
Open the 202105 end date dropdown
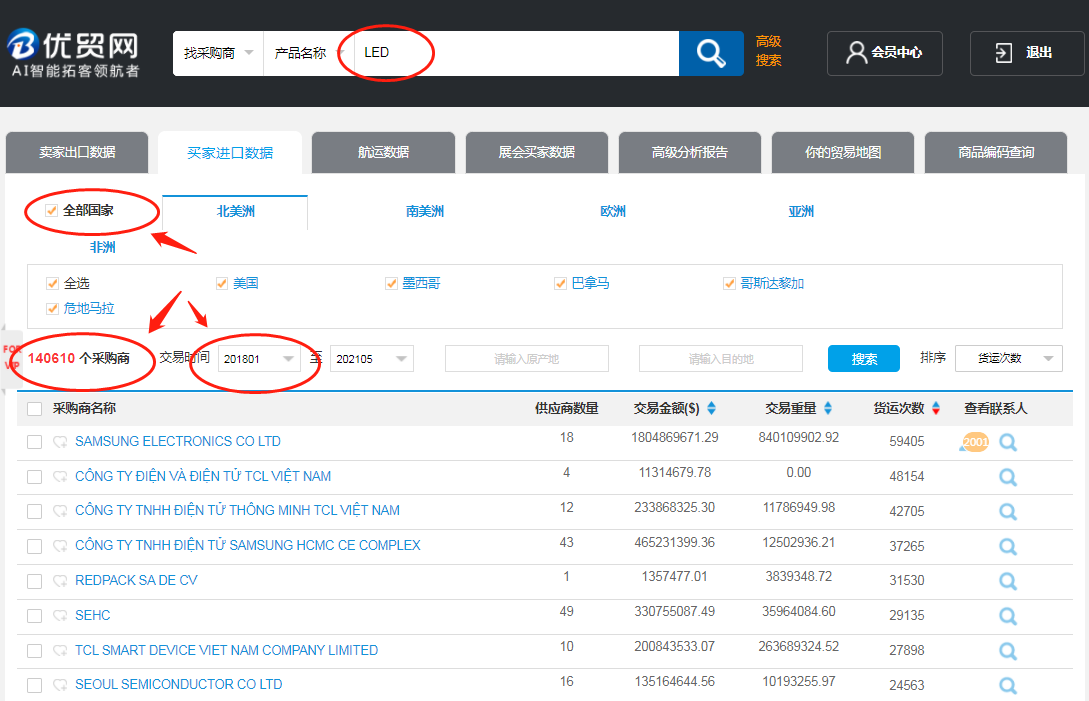[372, 358]
